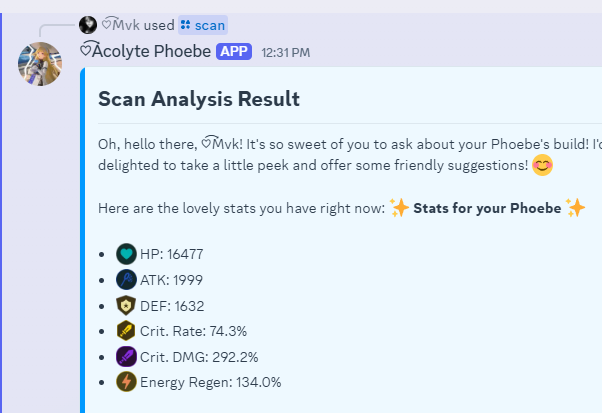Viewport: 602px width, 413px height.
Task: Click the smiling blush emoji
Action: (542, 165)
